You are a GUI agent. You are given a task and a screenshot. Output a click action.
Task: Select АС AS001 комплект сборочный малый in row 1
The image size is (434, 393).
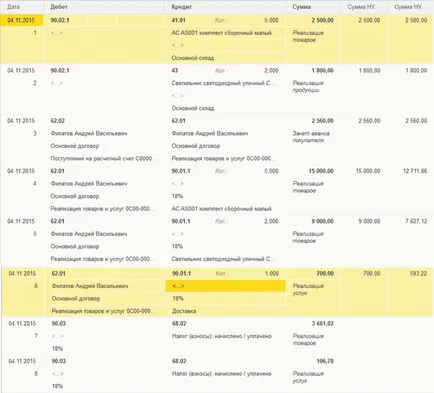(x=221, y=33)
